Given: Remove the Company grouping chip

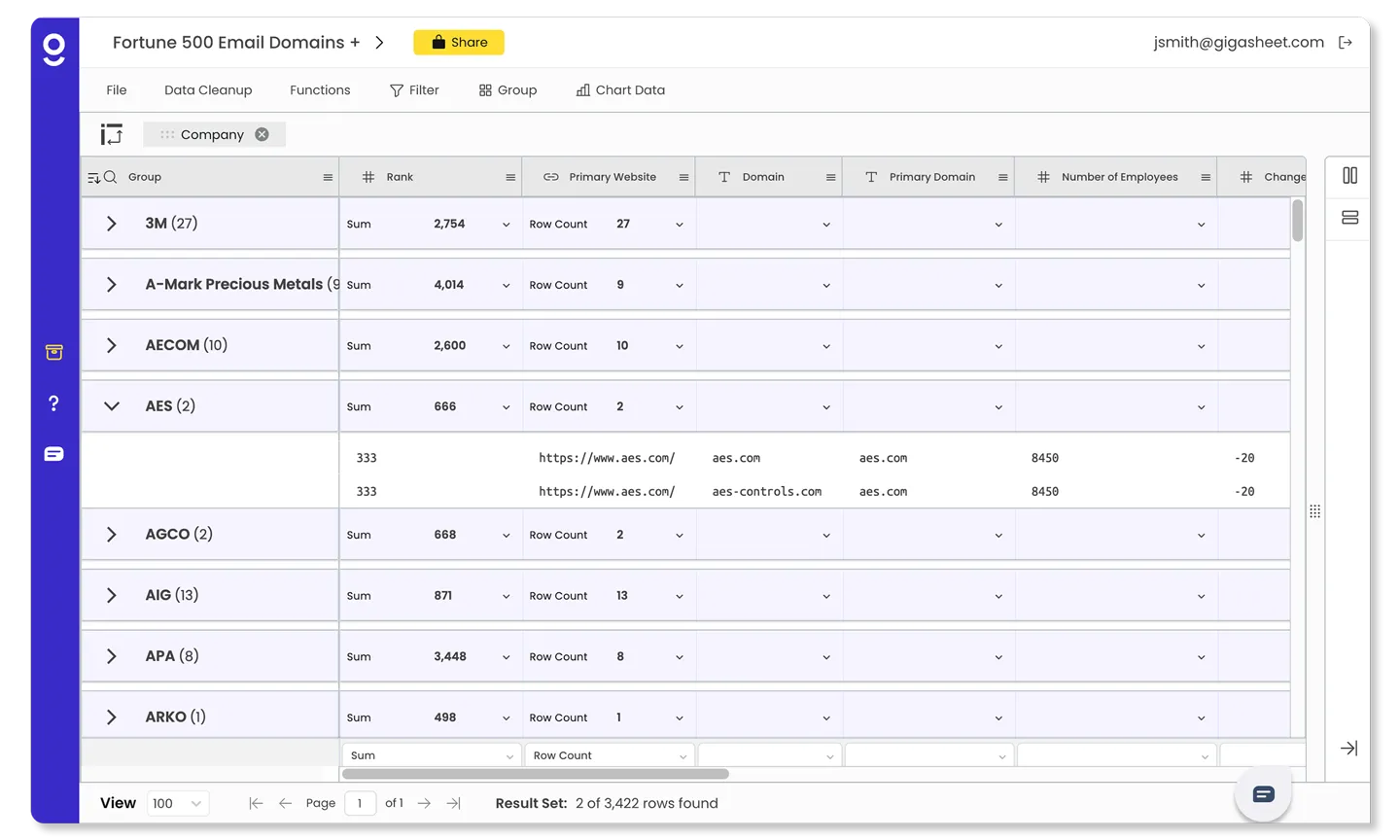Looking at the screenshot, I should (261, 134).
